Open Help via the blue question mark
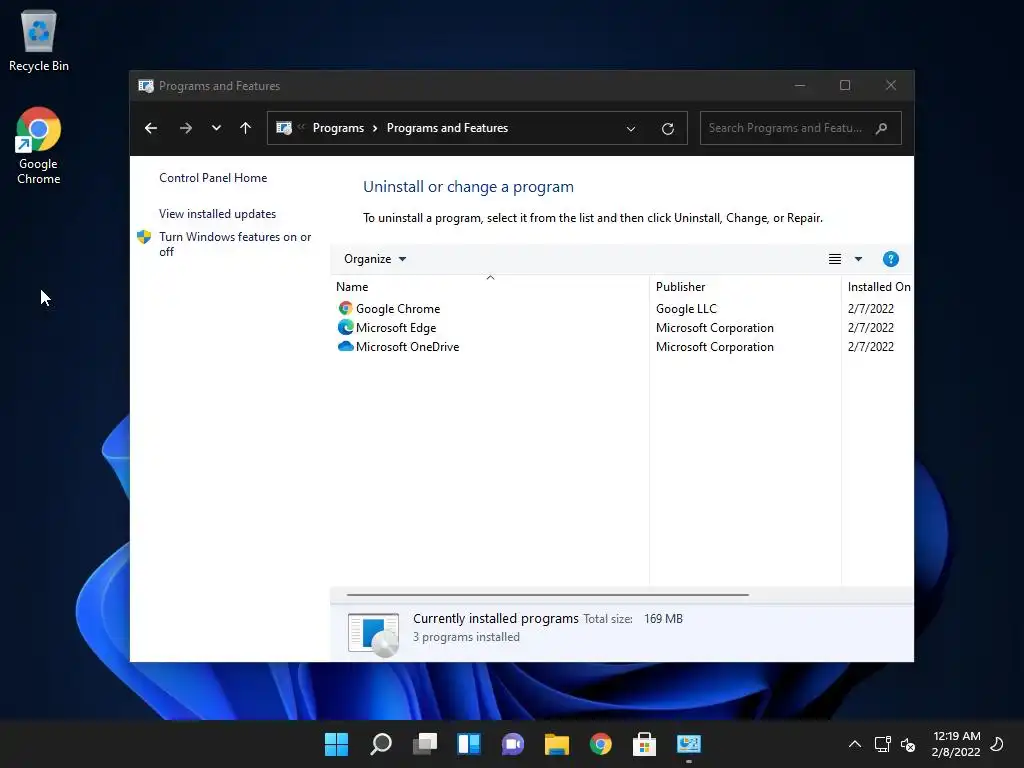Viewport: 1024px width, 768px height. click(890, 259)
